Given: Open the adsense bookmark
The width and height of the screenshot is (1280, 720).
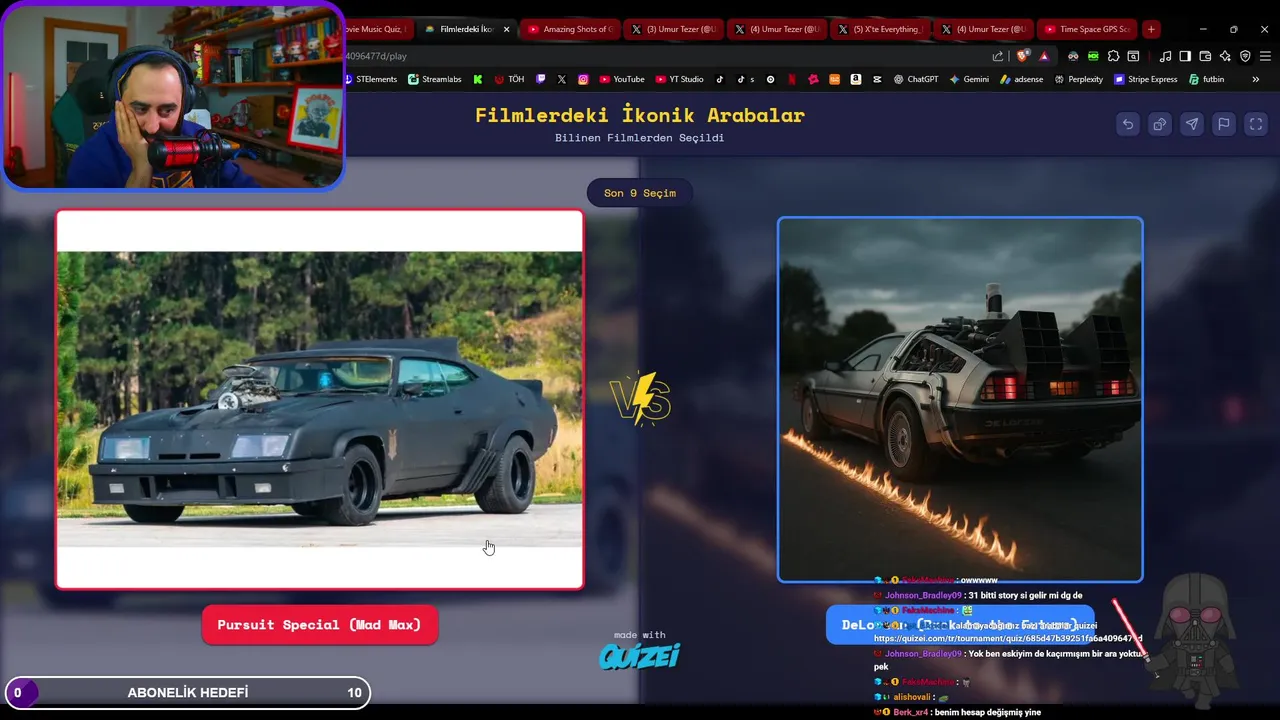Looking at the screenshot, I should point(1021,79).
